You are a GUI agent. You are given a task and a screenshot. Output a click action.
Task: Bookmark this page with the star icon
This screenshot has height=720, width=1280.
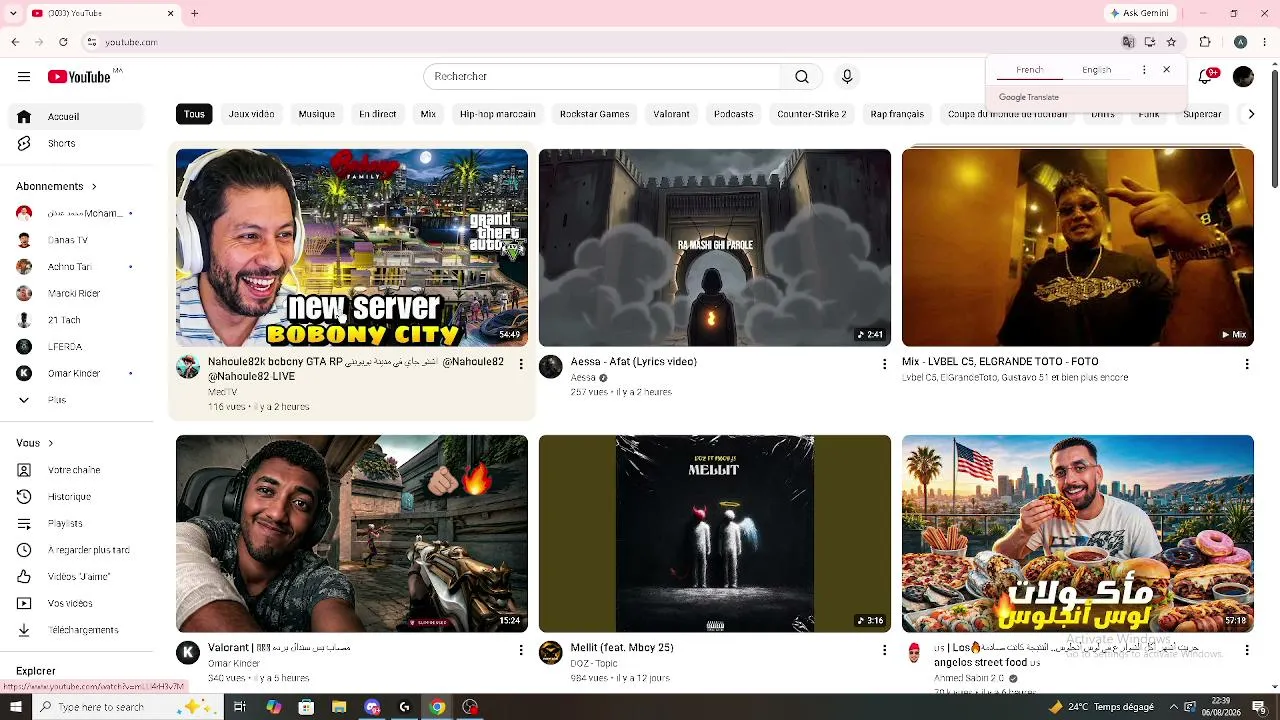click(x=1171, y=42)
